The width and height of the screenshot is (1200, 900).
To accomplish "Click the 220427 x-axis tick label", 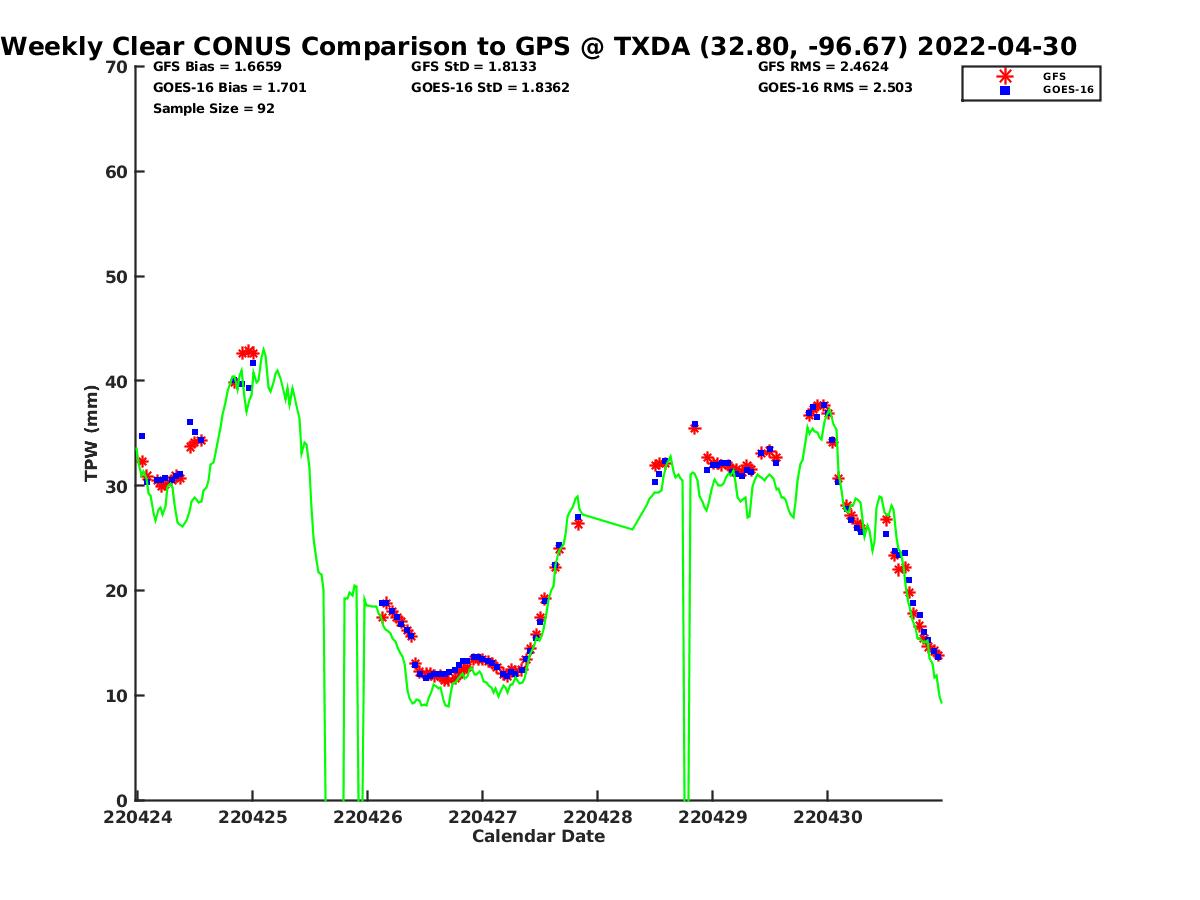I will point(482,817).
